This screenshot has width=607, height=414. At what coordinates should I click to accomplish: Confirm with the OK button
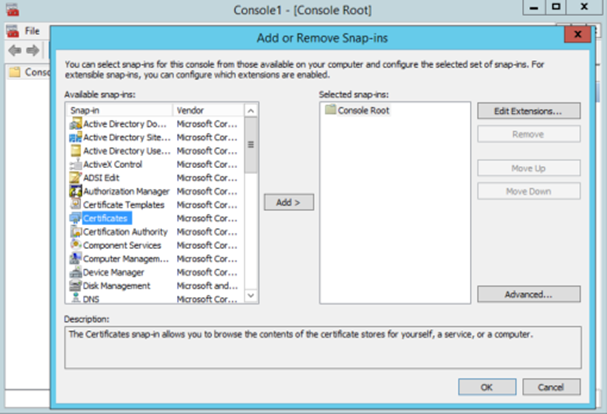click(486, 387)
